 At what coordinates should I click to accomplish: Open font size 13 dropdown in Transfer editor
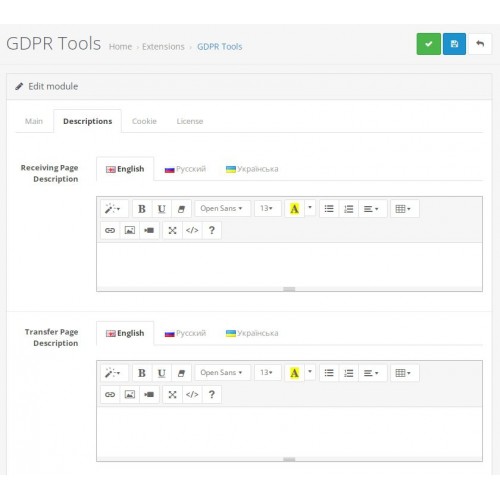tap(268, 373)
